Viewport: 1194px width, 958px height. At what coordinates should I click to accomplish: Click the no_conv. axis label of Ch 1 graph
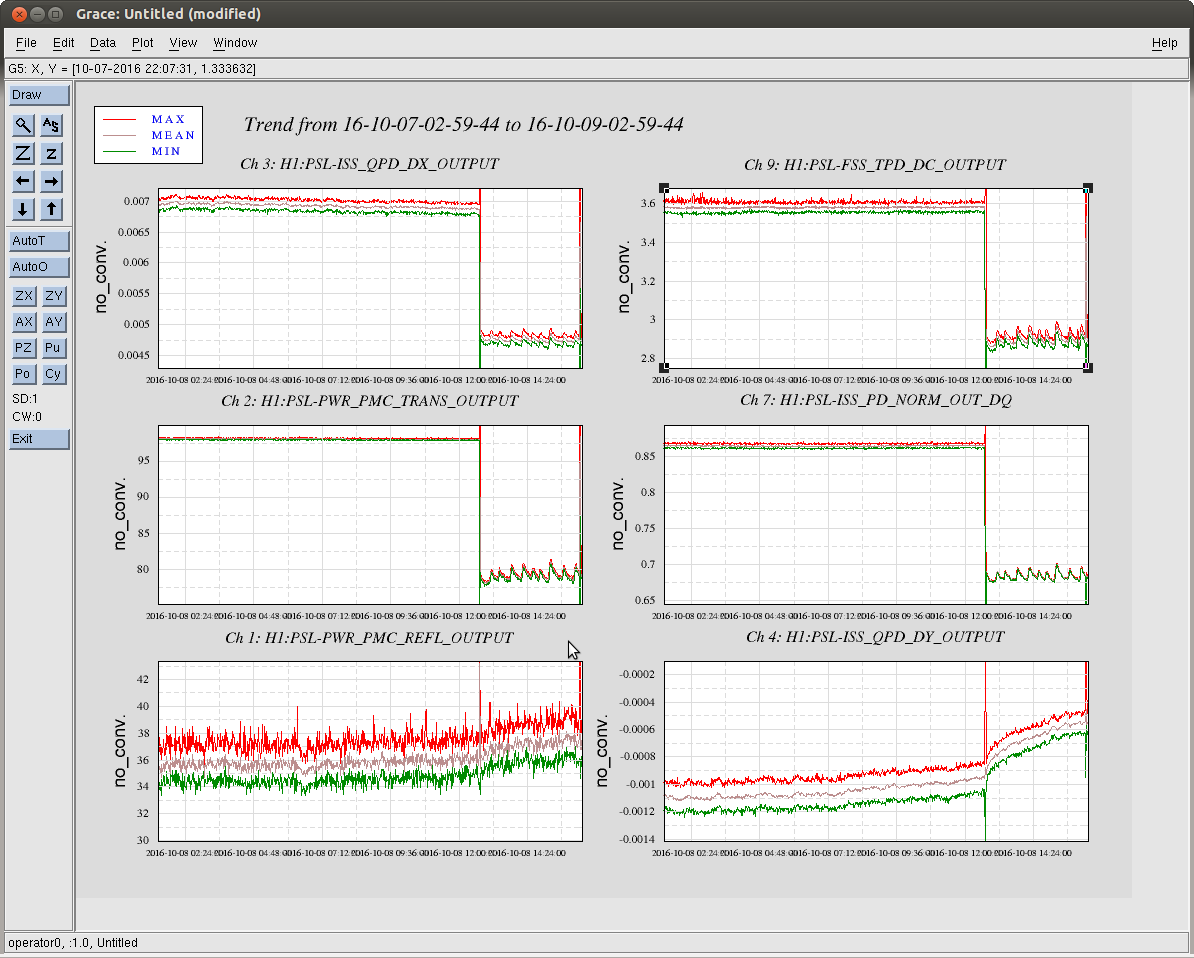tap(120, 752)
